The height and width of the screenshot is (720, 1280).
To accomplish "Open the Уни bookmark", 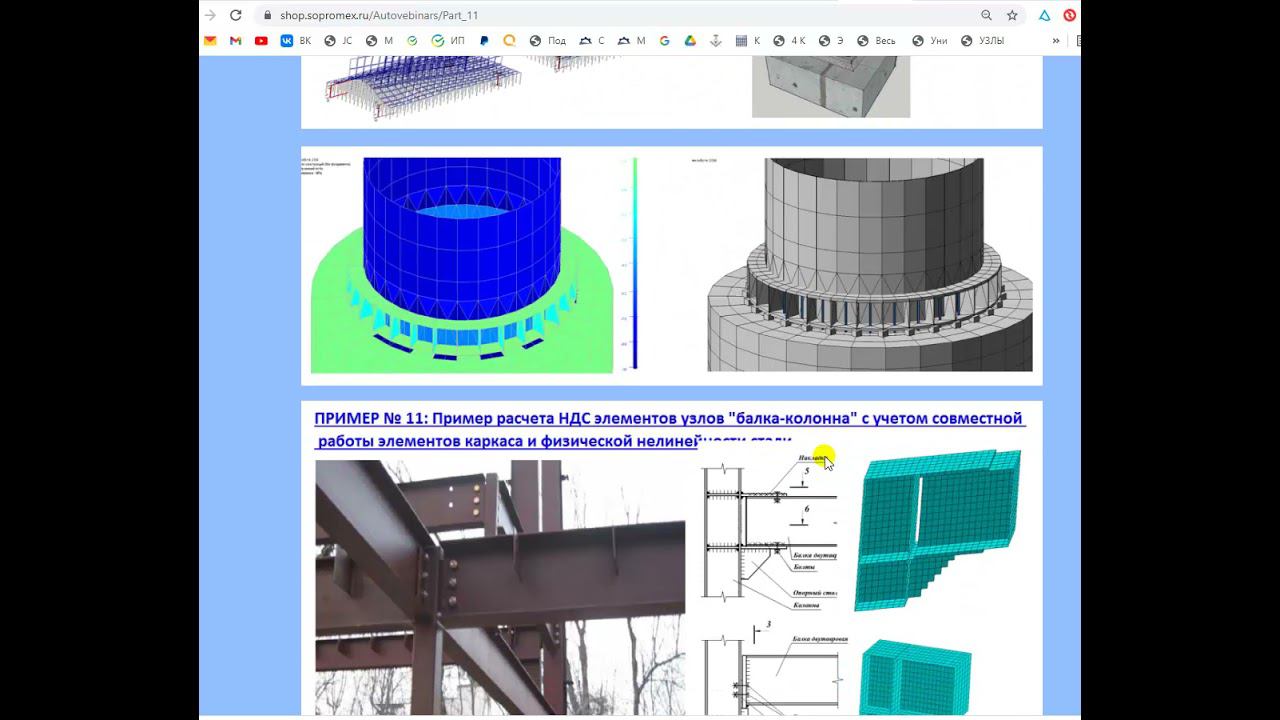I will [x=930, y=41].
